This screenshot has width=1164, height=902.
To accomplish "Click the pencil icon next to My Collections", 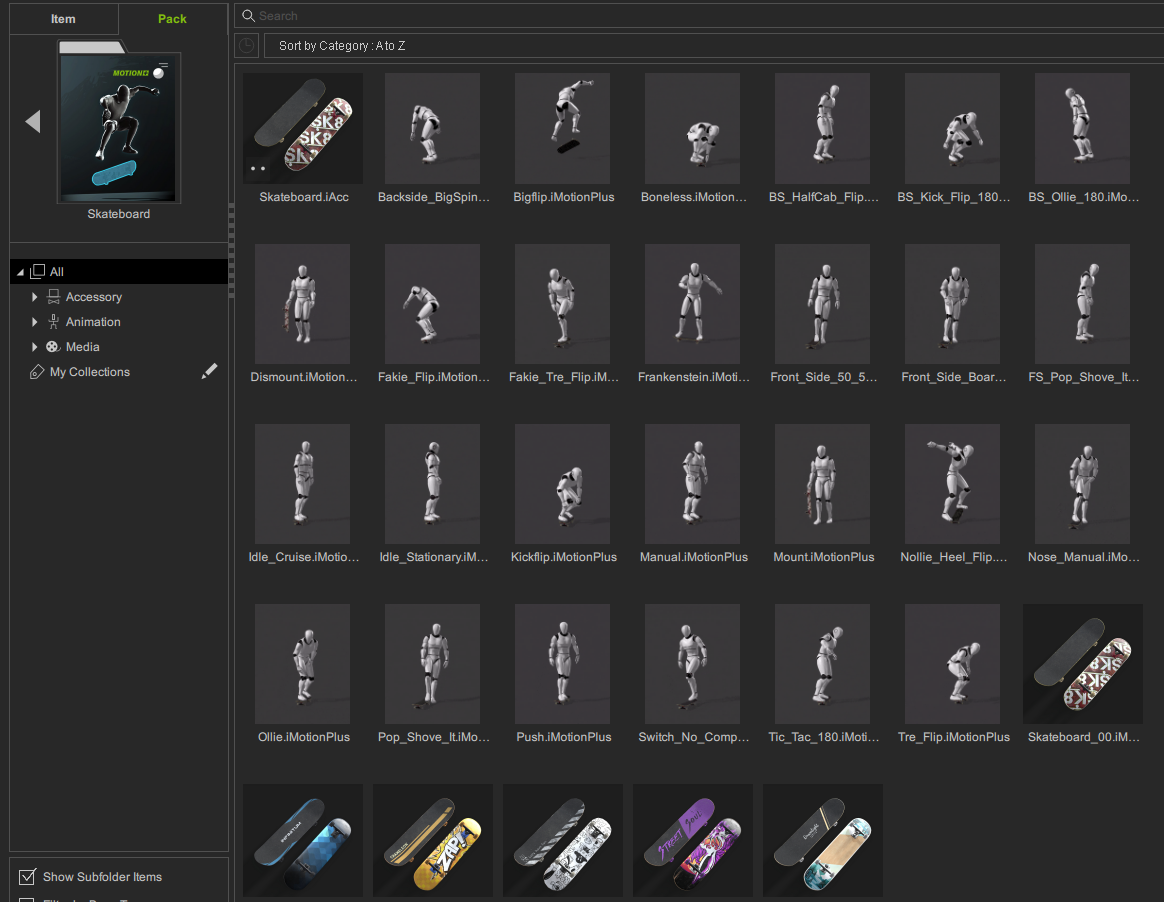I will click(x=209, y=371).
